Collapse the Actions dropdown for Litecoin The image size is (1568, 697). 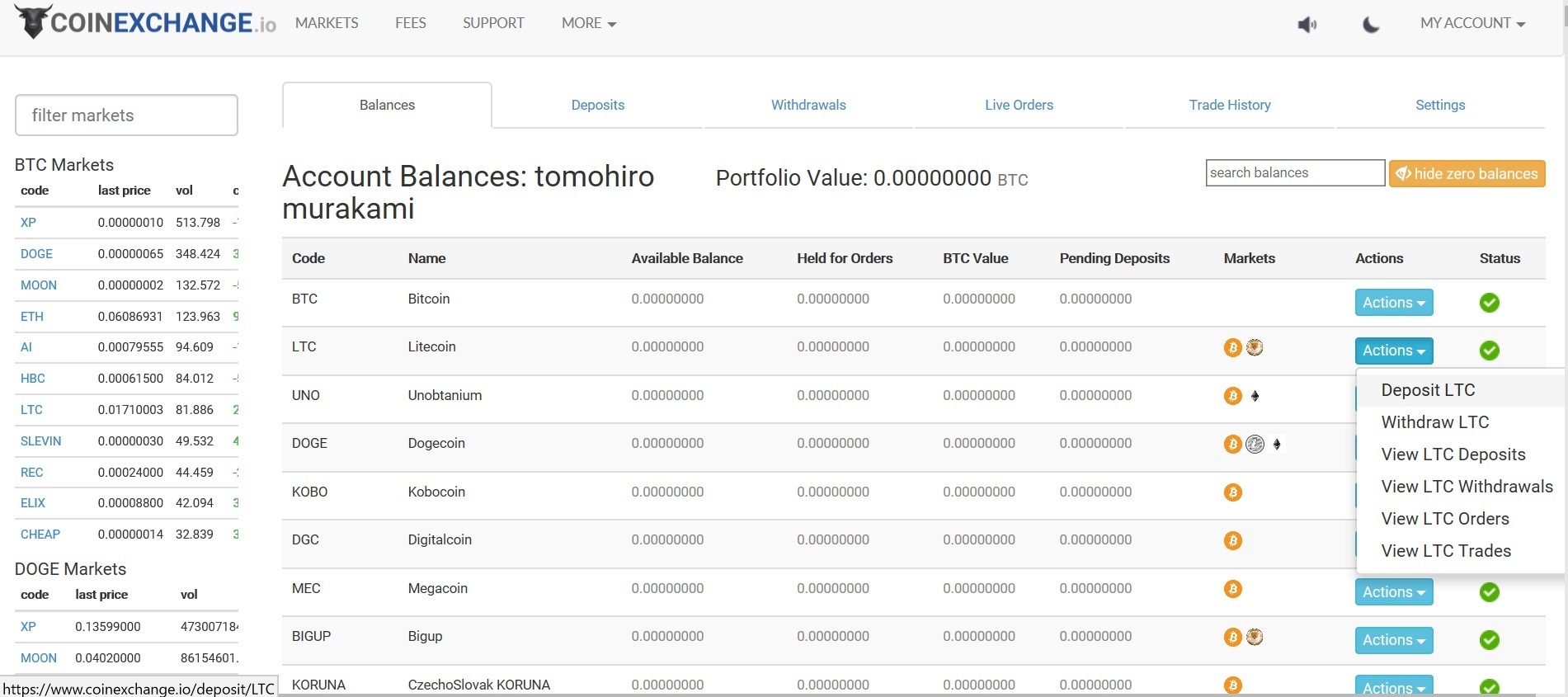1393,351
